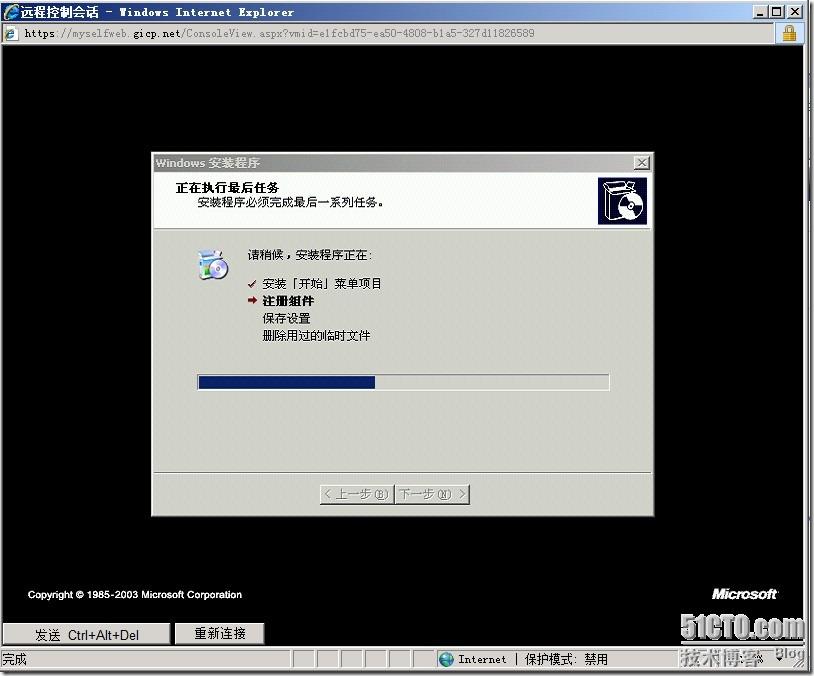Click the Microsoft logo at bottom right
Viewport: 814px width, 676px height.
745,593
